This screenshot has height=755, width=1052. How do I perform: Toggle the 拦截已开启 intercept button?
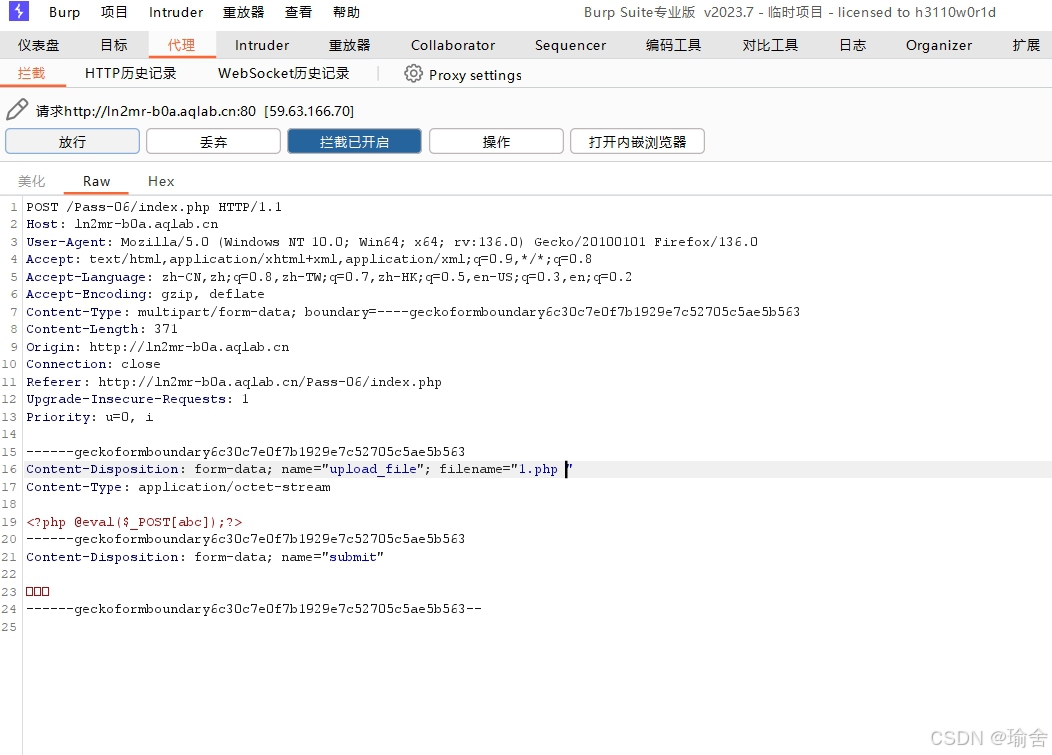[354, 142]
